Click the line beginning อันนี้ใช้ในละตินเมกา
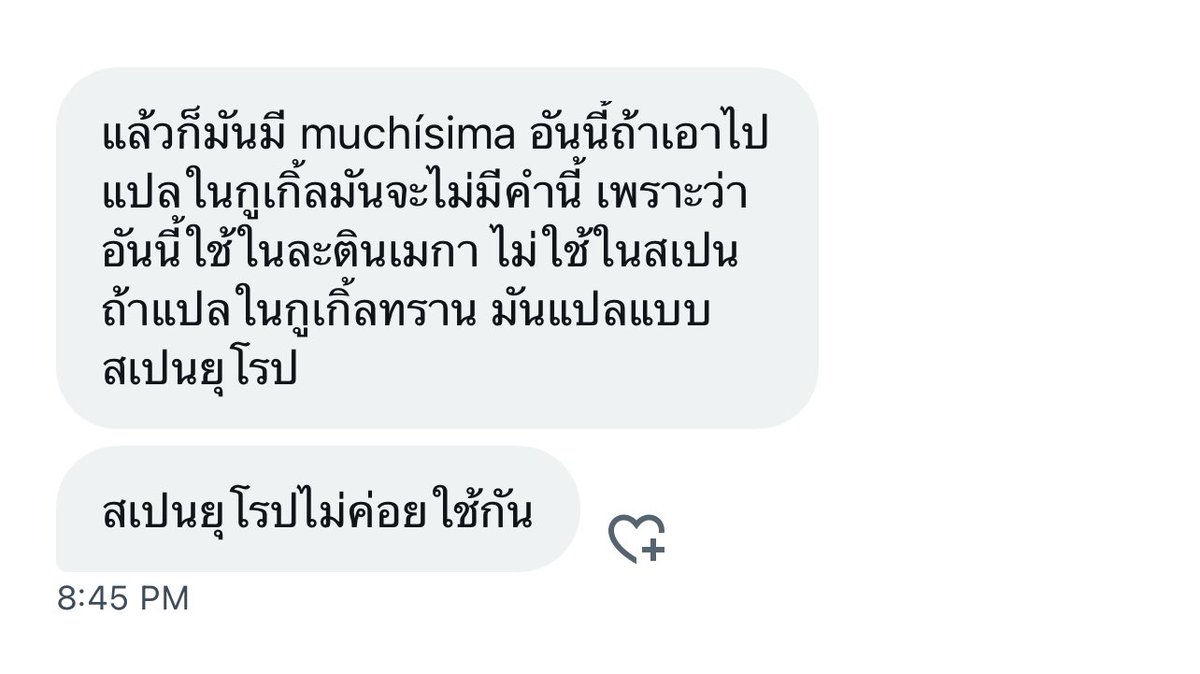Screen dimensions: 1200x674 click(x=420, y=256)
